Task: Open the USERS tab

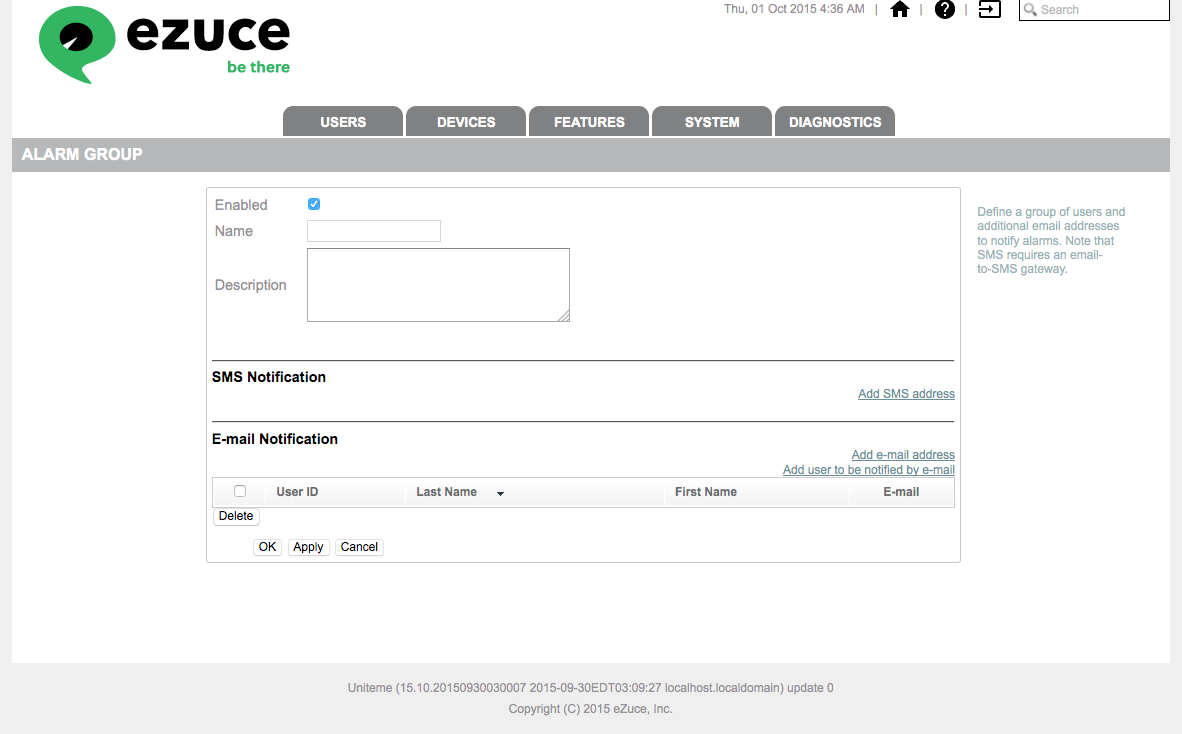Action: coord(343,122)
